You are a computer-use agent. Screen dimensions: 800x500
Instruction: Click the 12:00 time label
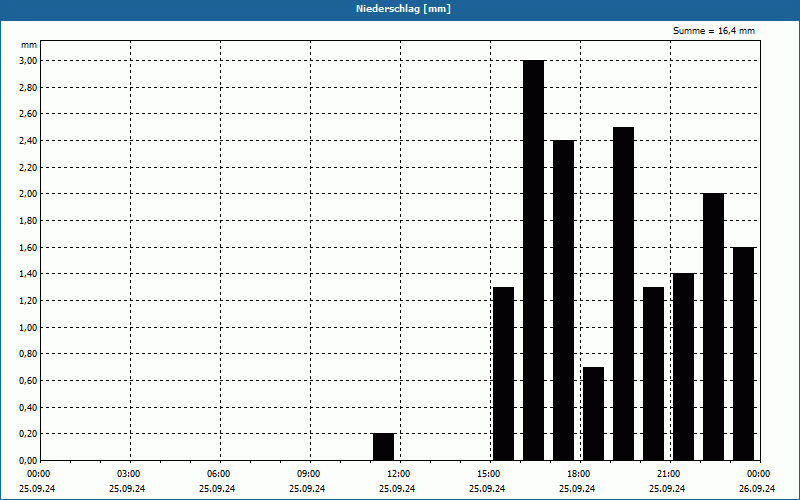(x=399, y=474)
